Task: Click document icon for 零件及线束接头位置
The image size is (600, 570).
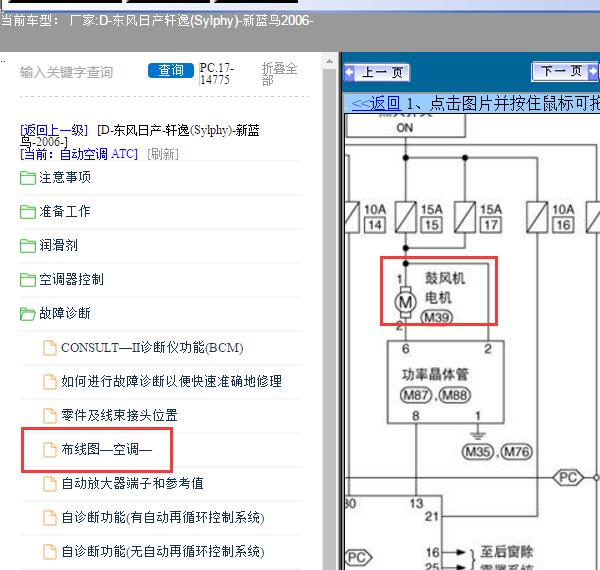Action: [x=50, y=415]
